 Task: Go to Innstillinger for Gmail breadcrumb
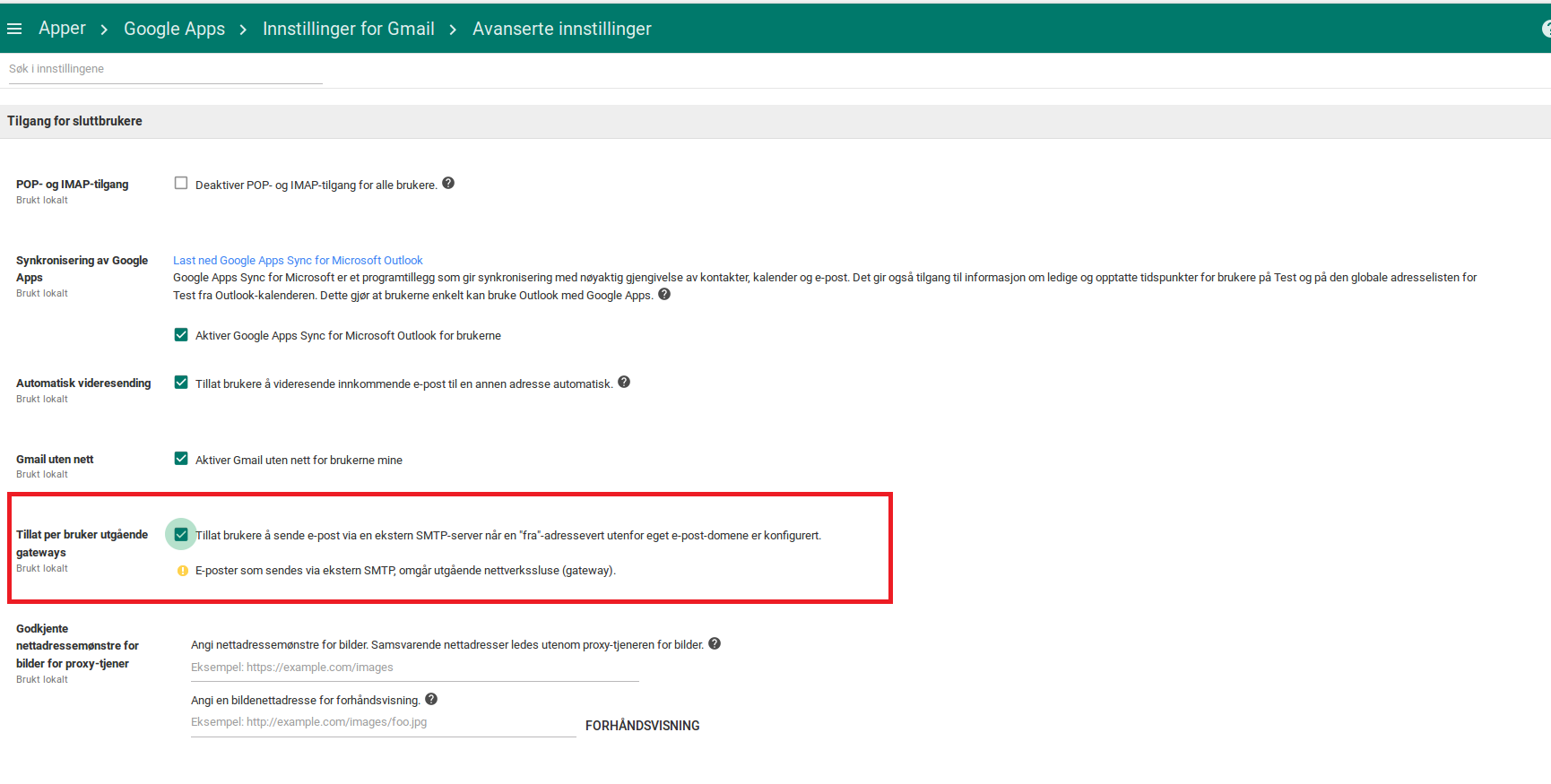coord(348,29)
